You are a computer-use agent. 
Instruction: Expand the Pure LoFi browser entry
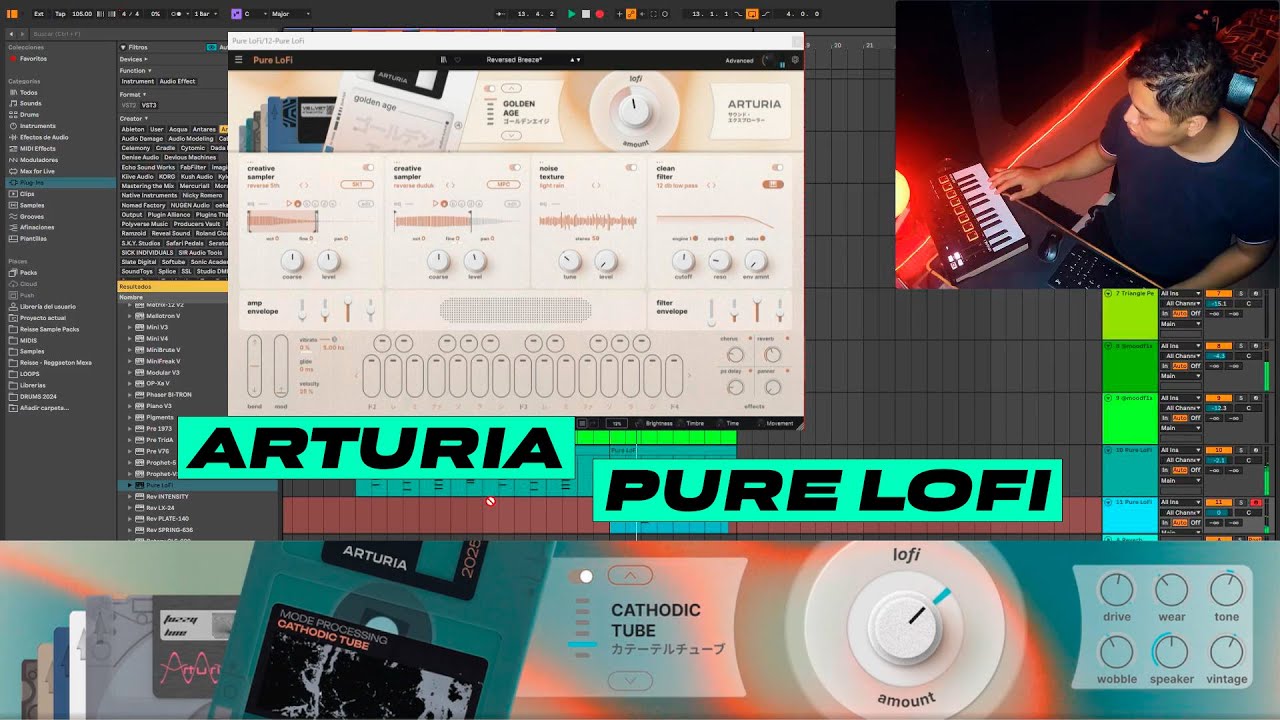[x=129, y=485]
